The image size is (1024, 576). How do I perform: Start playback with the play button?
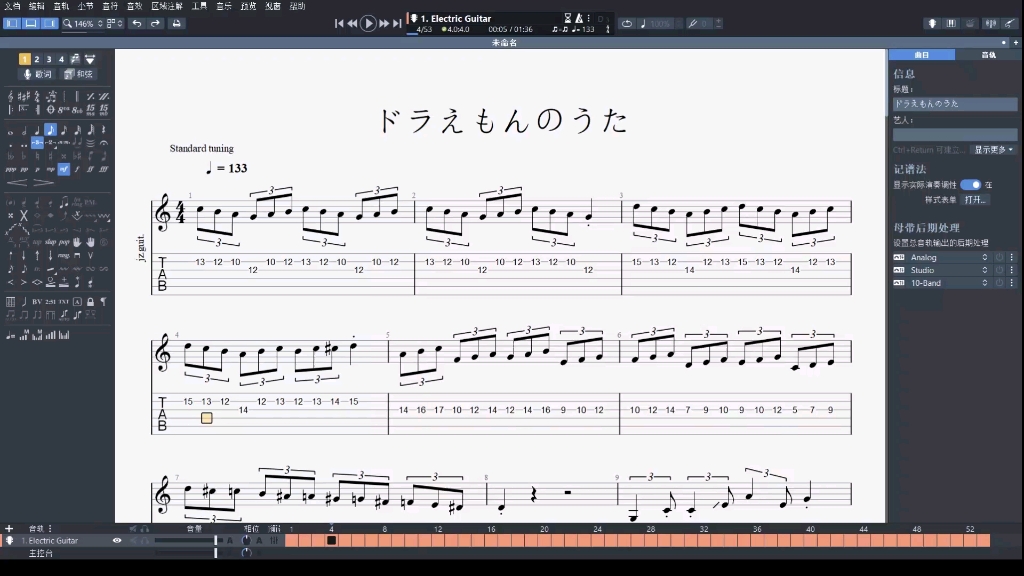(368, 24)
